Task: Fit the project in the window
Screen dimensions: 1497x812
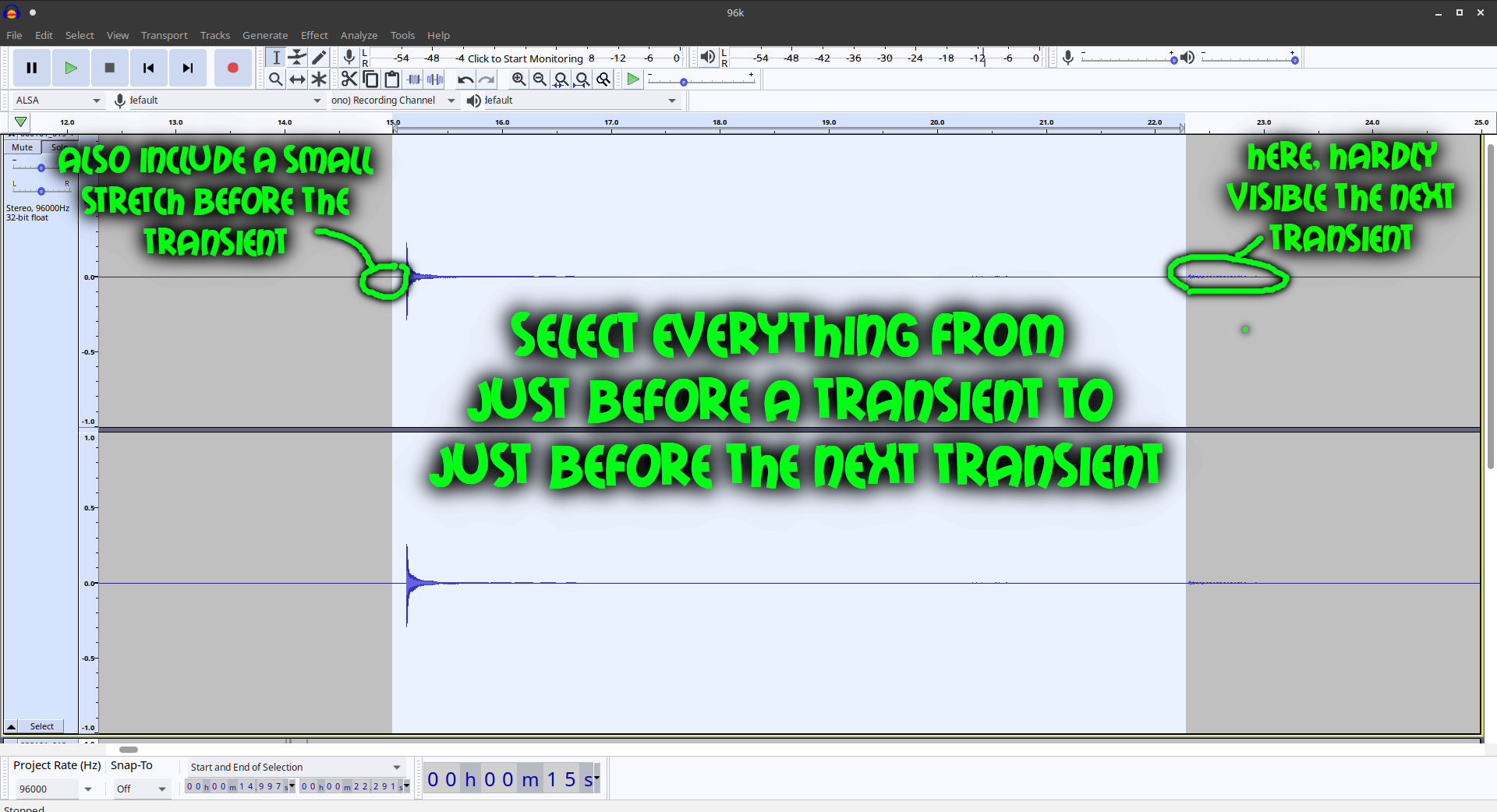Action: coord(583,79)
